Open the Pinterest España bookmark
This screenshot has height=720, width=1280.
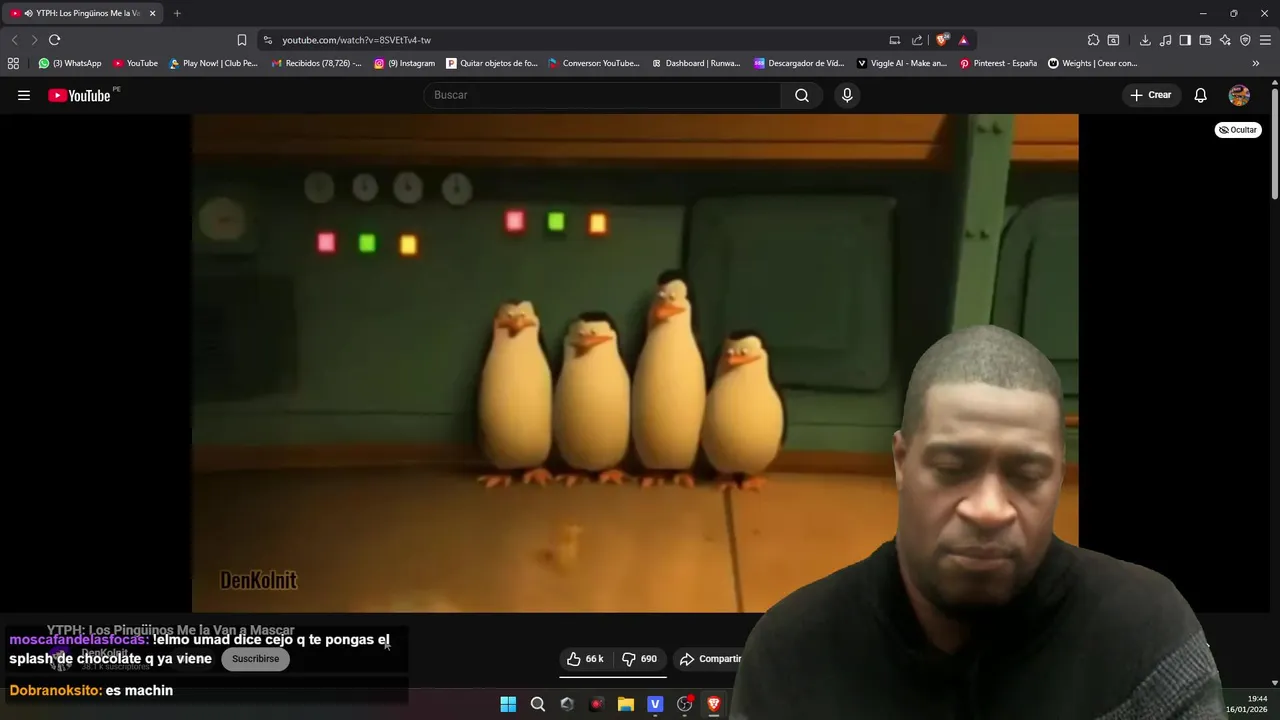pos(998,63)
